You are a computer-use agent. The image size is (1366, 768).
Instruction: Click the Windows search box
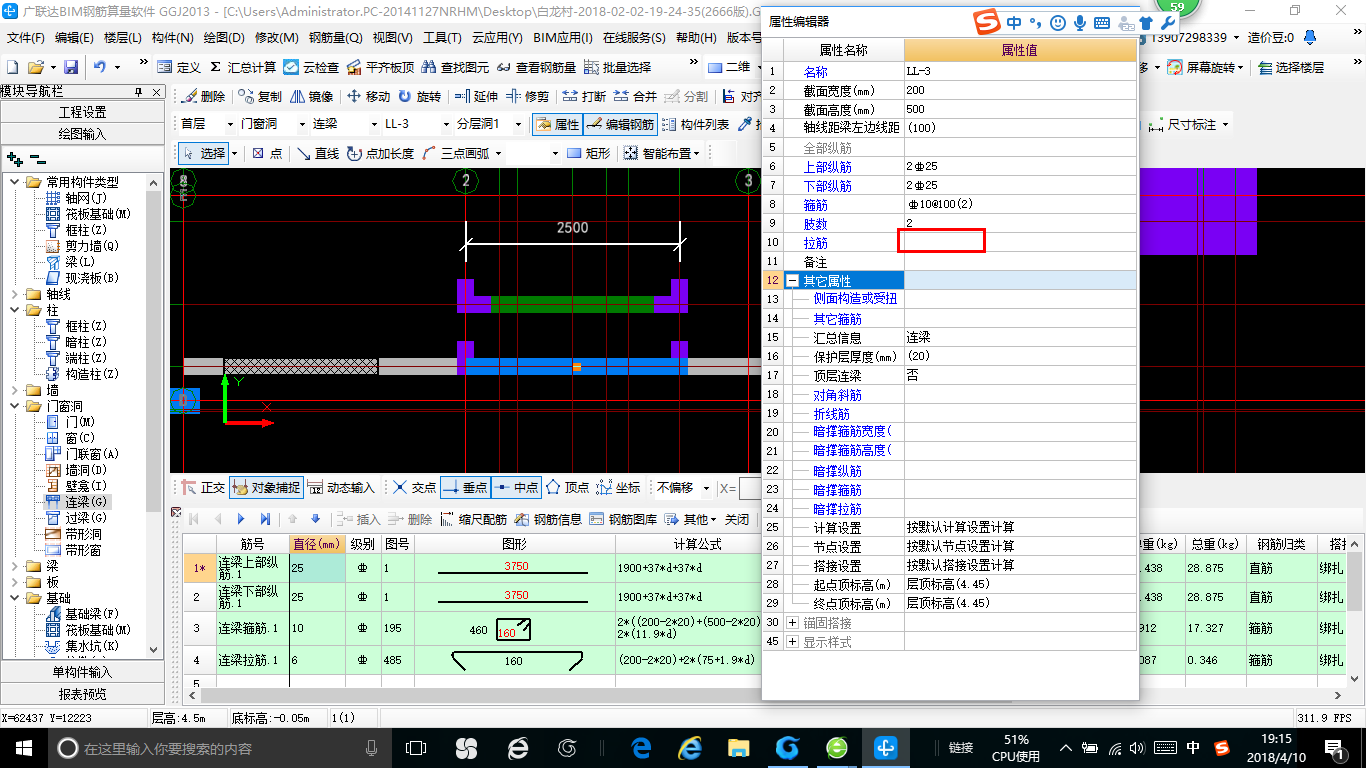(219, 748)
